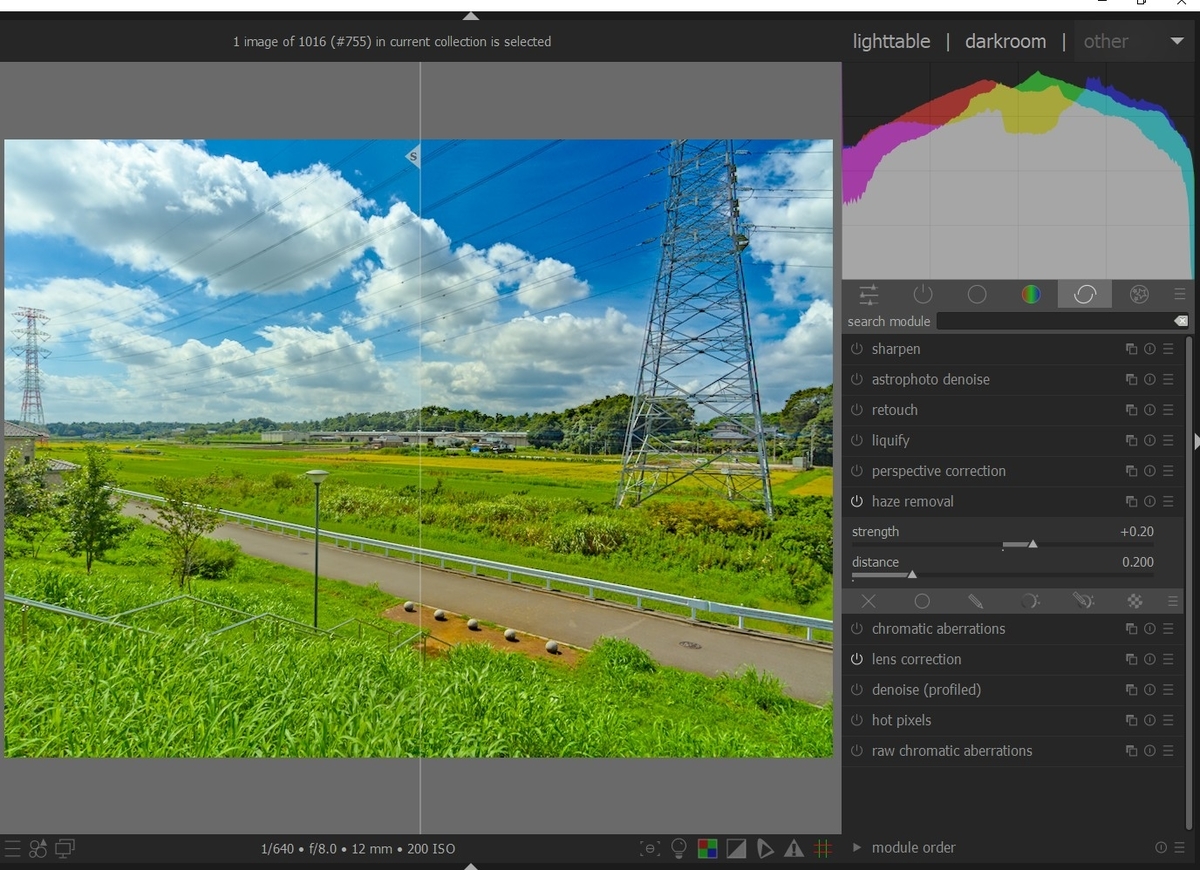Reset haze removal parameters

1150,501
